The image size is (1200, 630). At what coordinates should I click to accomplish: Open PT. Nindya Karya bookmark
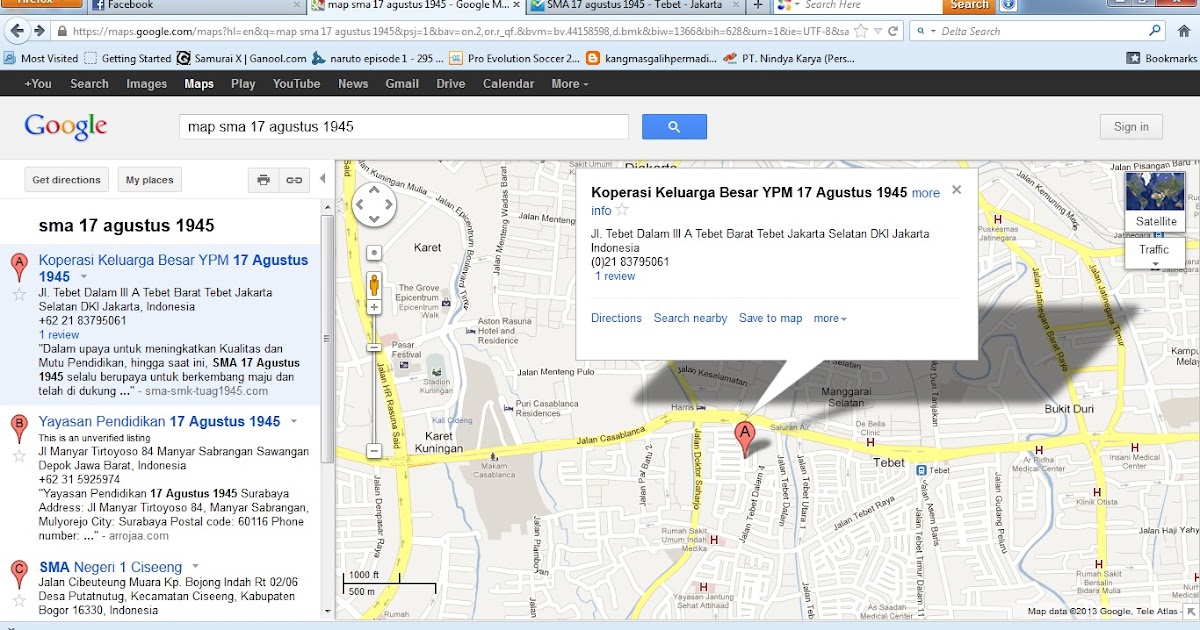[790, 58]
